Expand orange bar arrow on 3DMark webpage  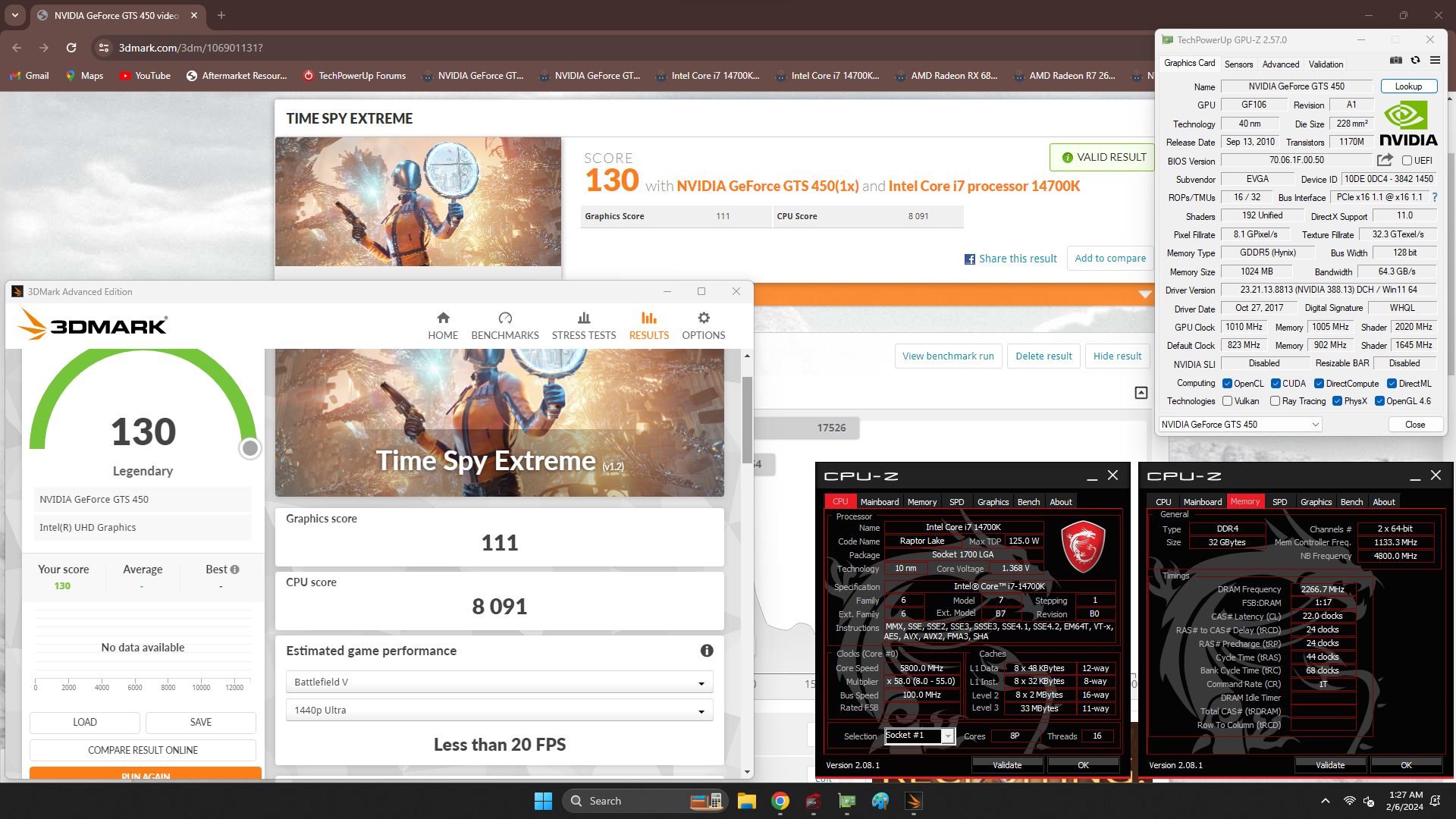point(1145,294)
